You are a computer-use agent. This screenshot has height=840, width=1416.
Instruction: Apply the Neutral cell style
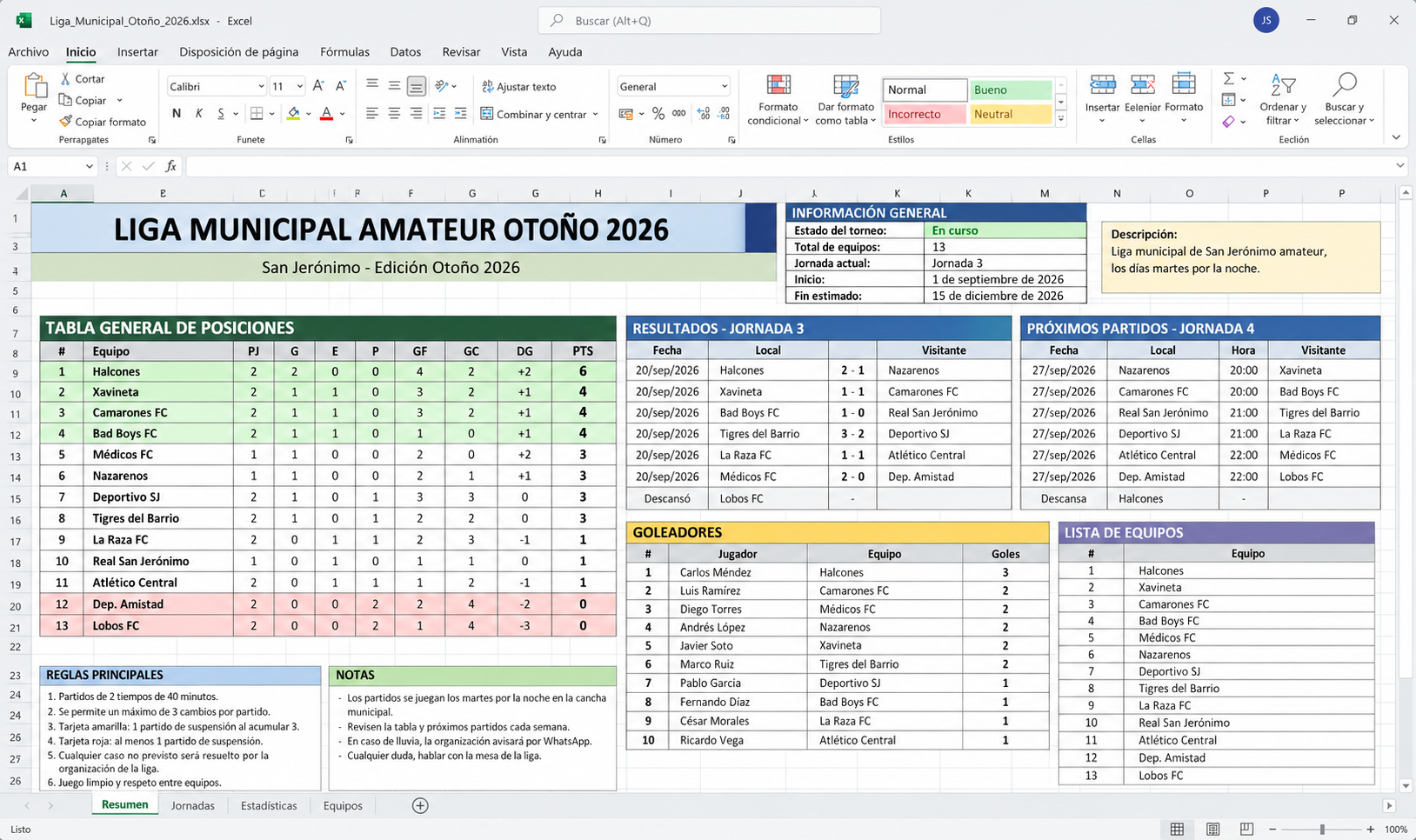pyautogui.click(x=1011, y=114)
